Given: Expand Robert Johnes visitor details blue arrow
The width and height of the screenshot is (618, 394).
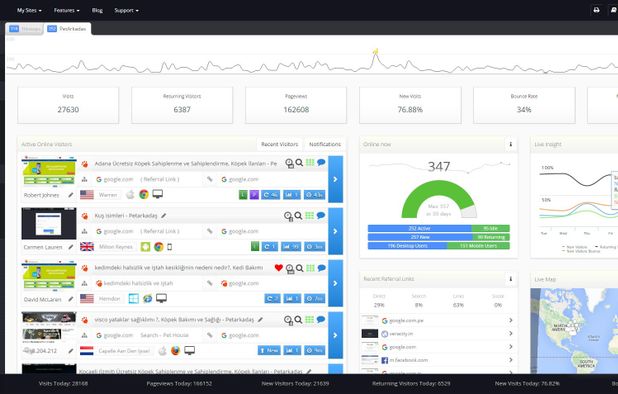Looking at the screenshot, I should tap(335, 179).
